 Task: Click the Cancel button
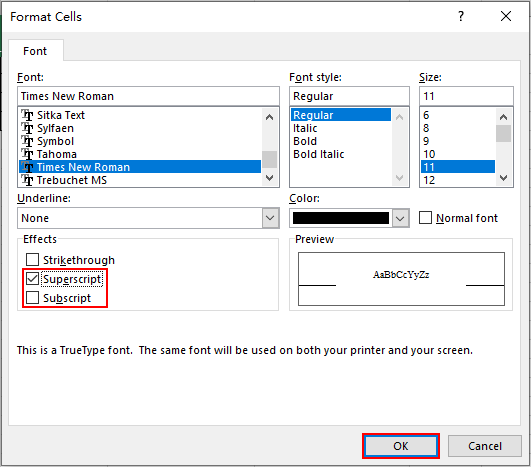coord(485,446)
